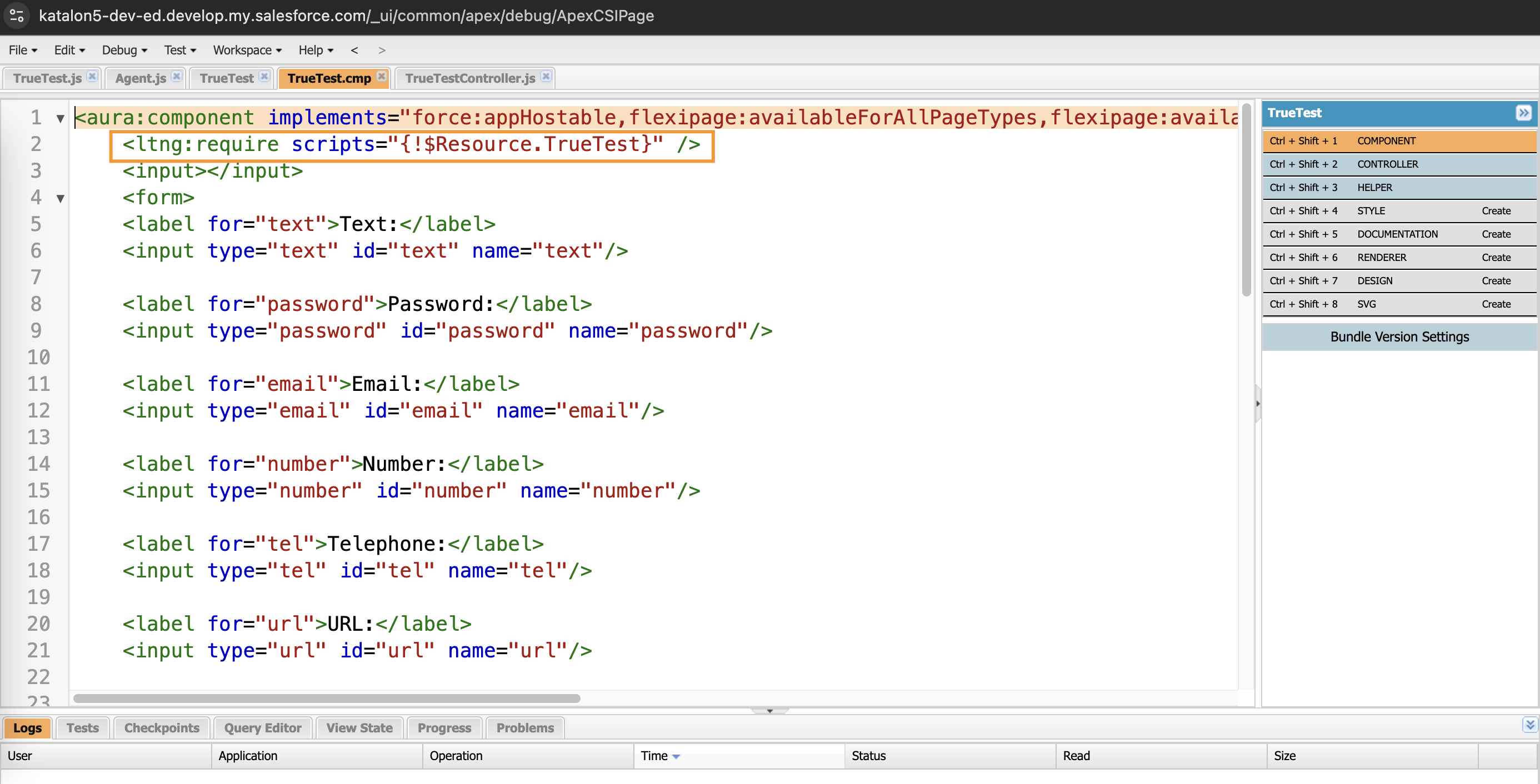Click the browser site info icon
The width and height of the screenshot is (1540, 784).
[x=17, y=16]
